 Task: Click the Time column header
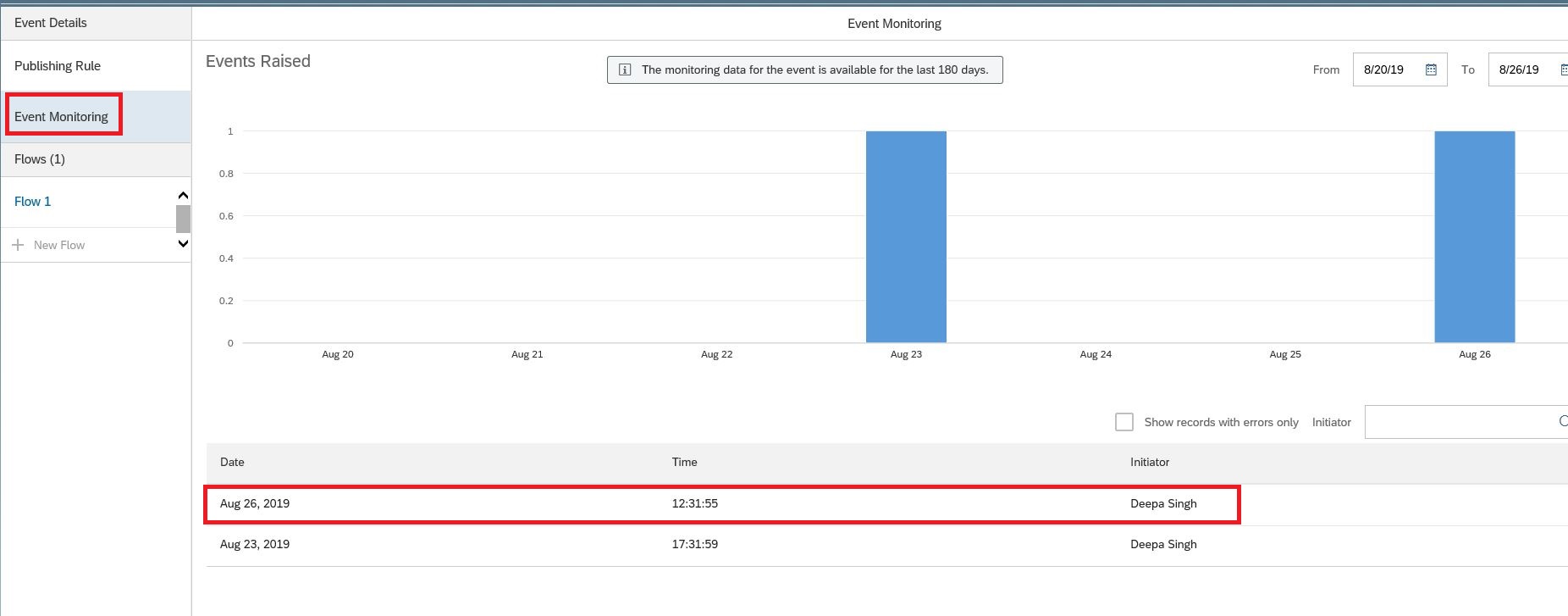point(685,462)
